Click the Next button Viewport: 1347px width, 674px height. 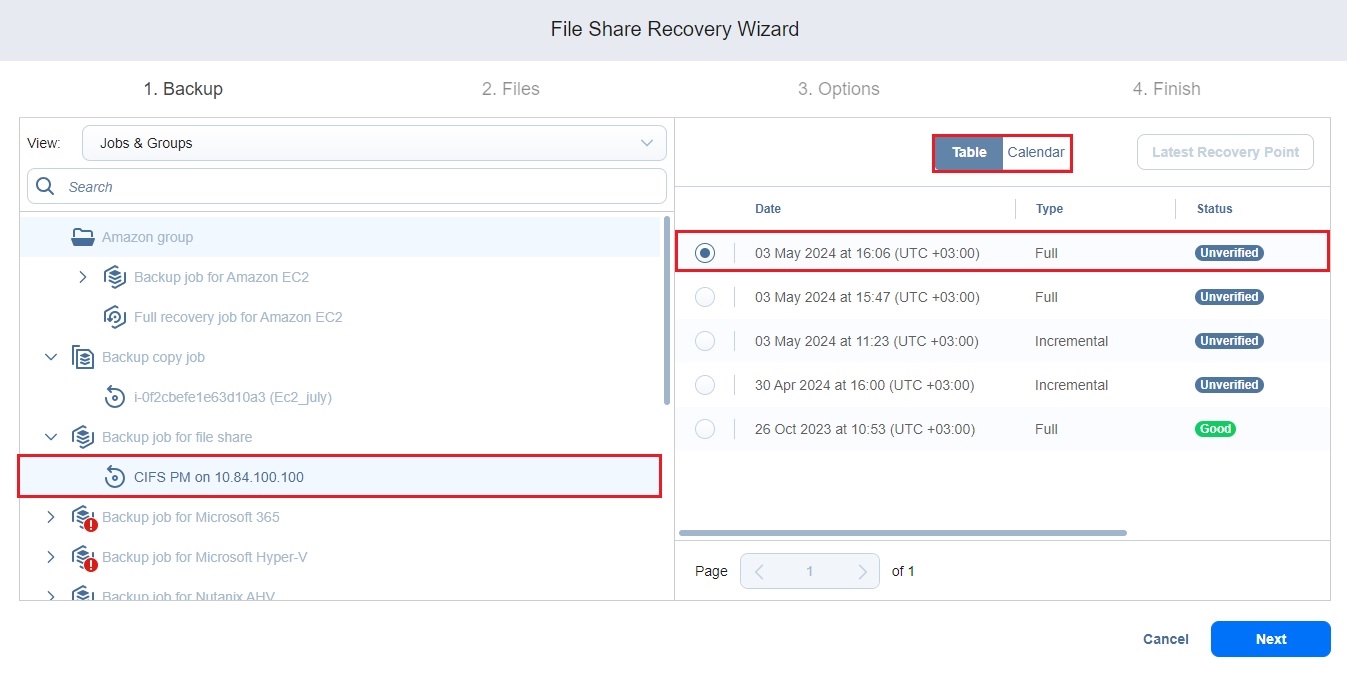1270,639
